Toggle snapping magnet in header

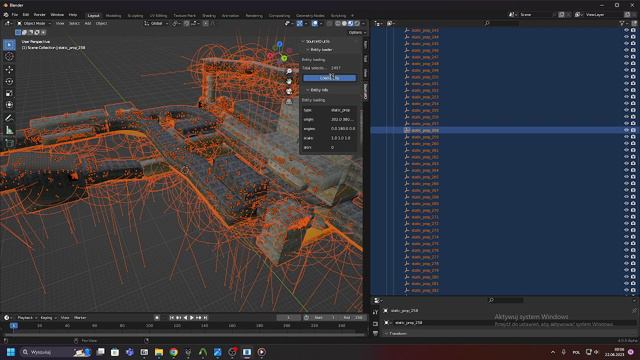pos(187,23)
